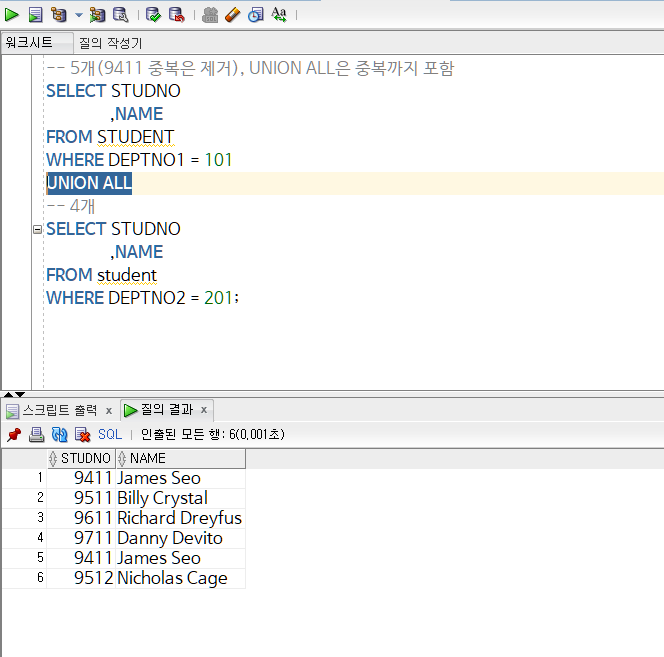
Task: Click the -- 4개 comment line
Action: tap(71, 206)
